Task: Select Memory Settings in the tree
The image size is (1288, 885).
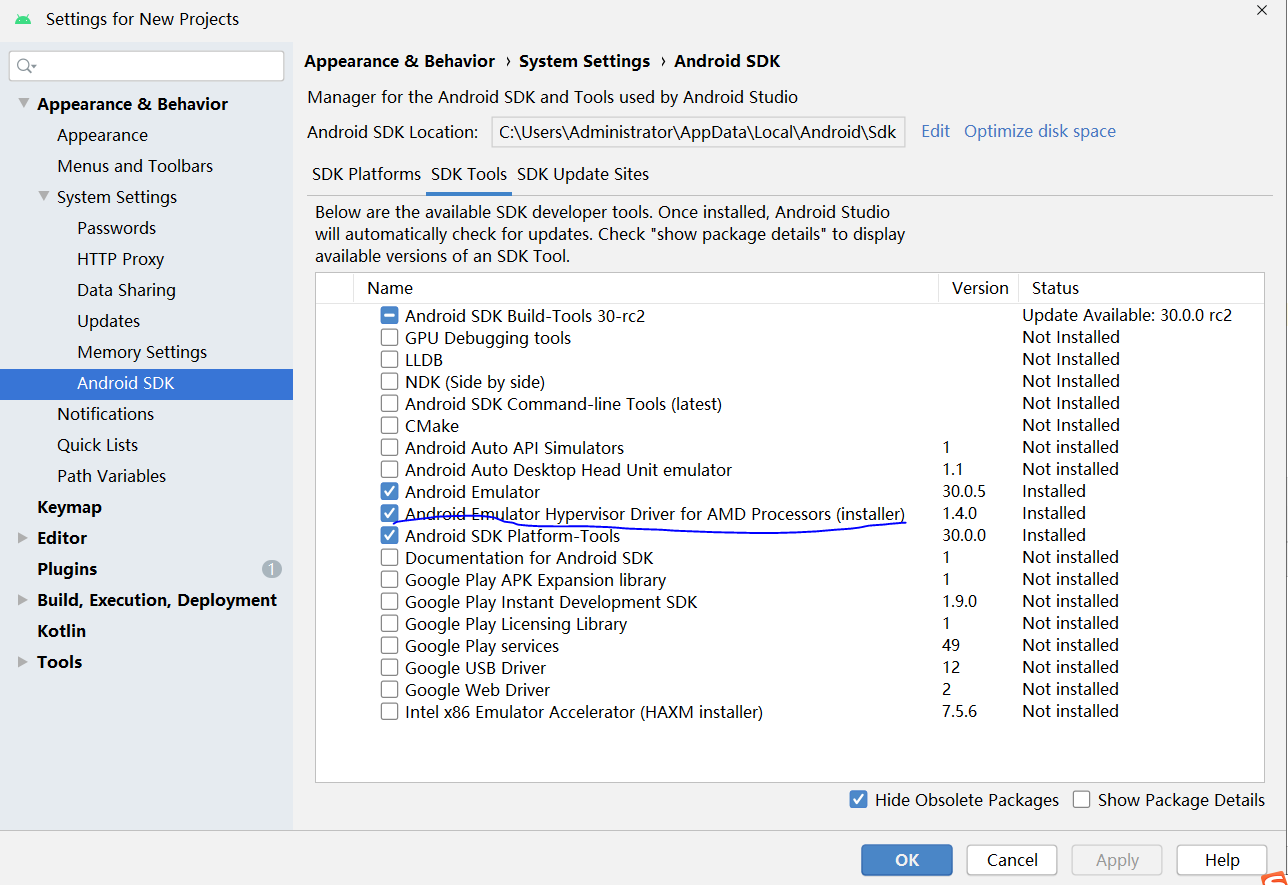Action: pos(142,352)
